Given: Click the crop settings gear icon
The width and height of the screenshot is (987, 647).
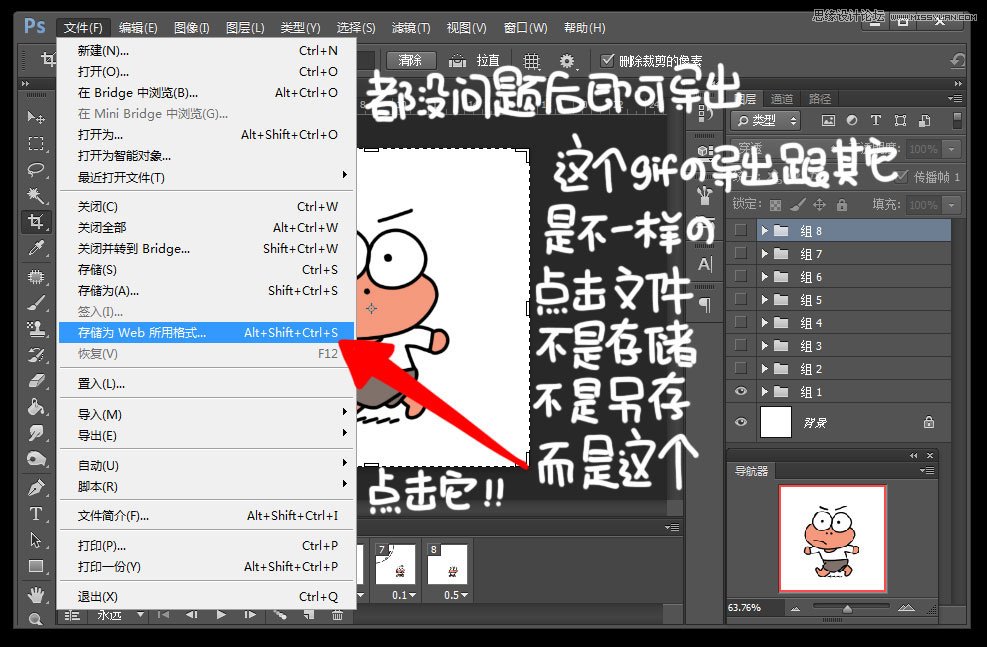Looking at the screenshot, I should click(567, 61).
